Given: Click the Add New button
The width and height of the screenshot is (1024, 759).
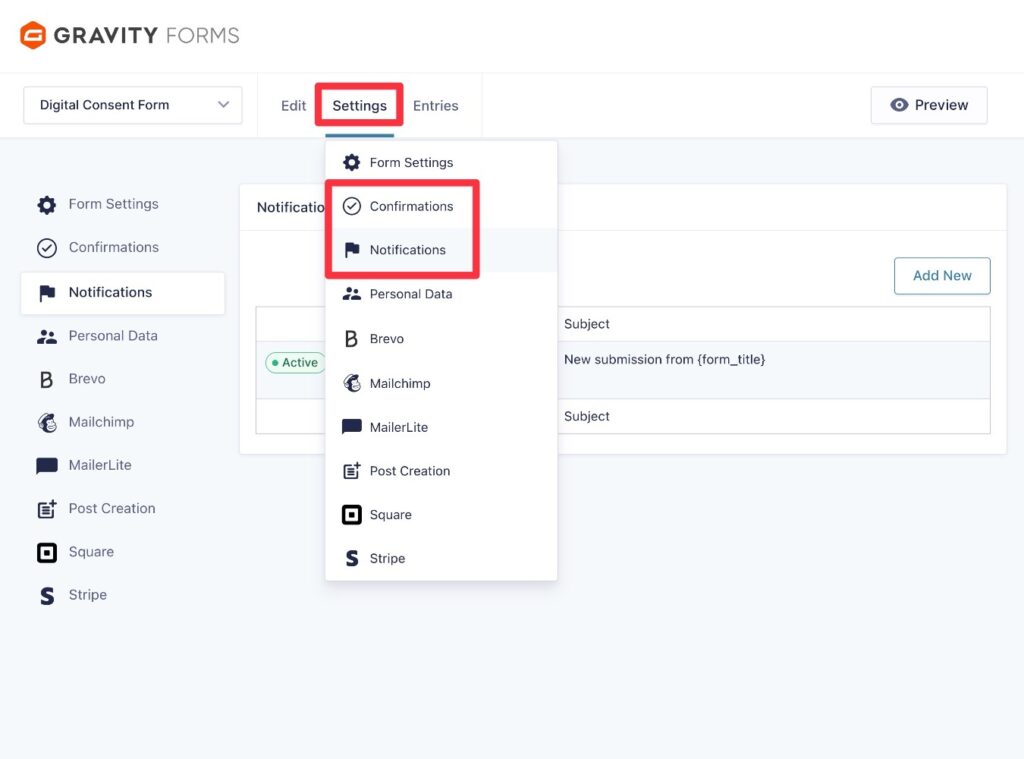Looking at the screenshot, I should point(941,276).
